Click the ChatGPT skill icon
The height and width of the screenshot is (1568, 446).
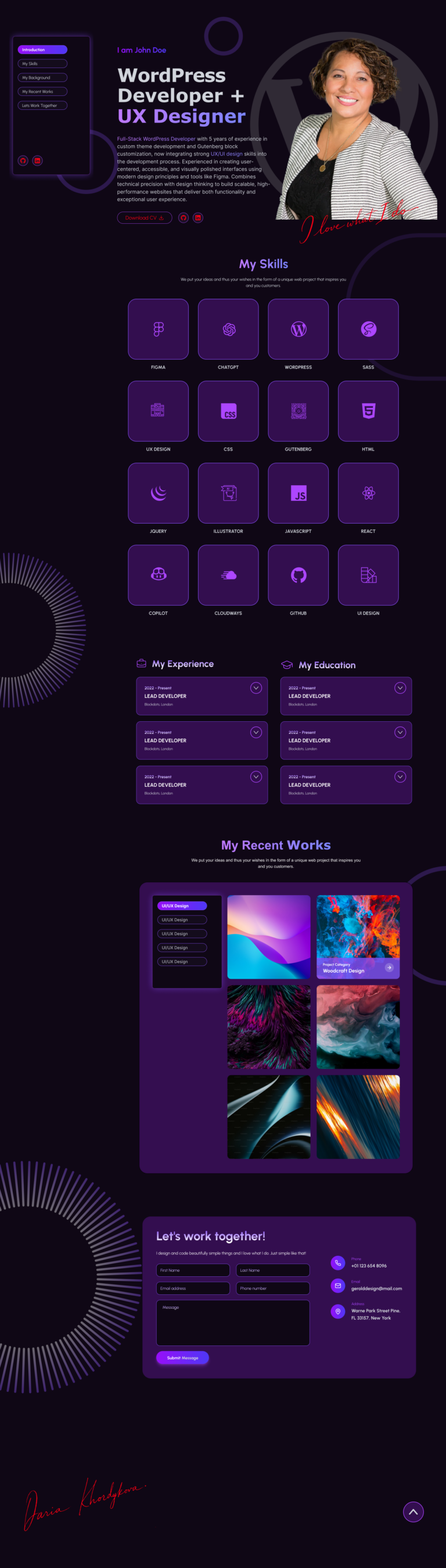[x=228, y=330]
